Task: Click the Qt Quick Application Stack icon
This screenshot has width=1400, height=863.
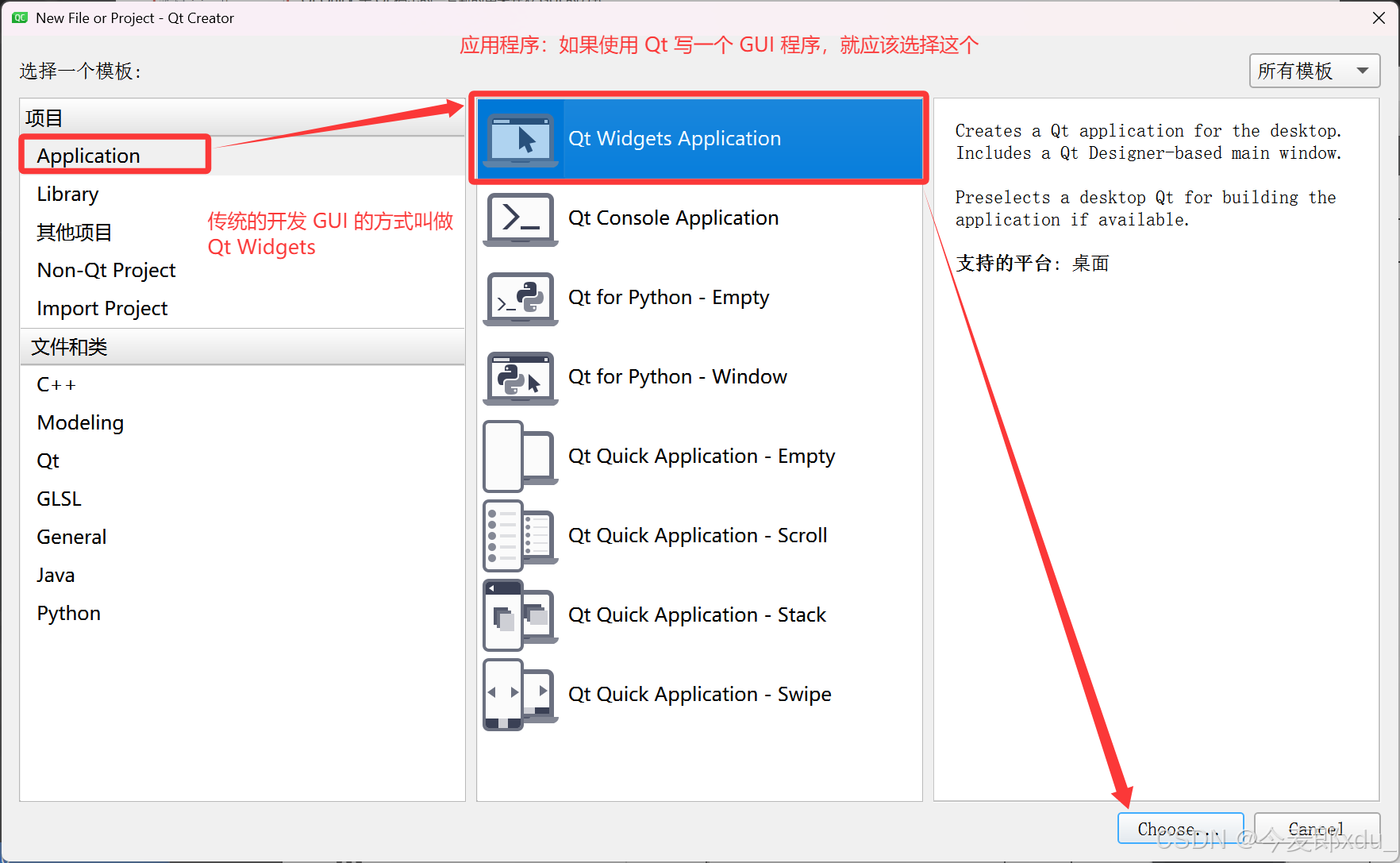Action: click(x=521, y=615)
